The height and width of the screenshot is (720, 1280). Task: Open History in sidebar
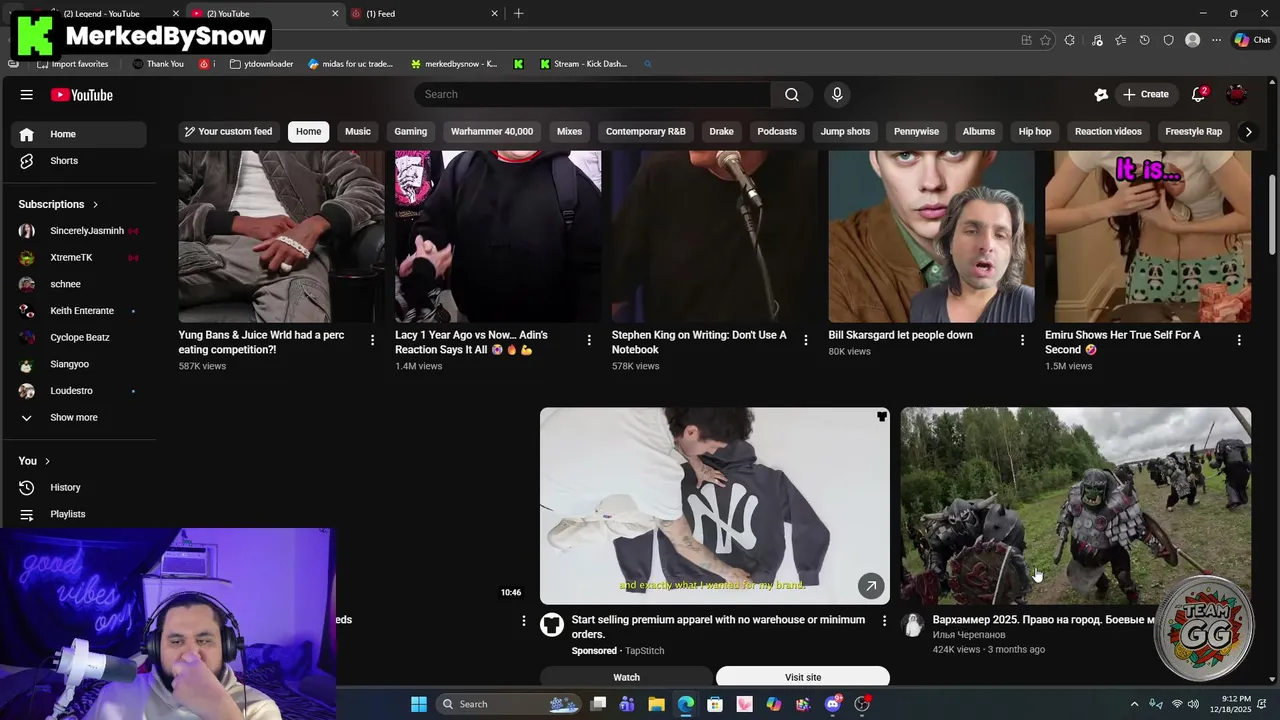(x=66, y=487)
